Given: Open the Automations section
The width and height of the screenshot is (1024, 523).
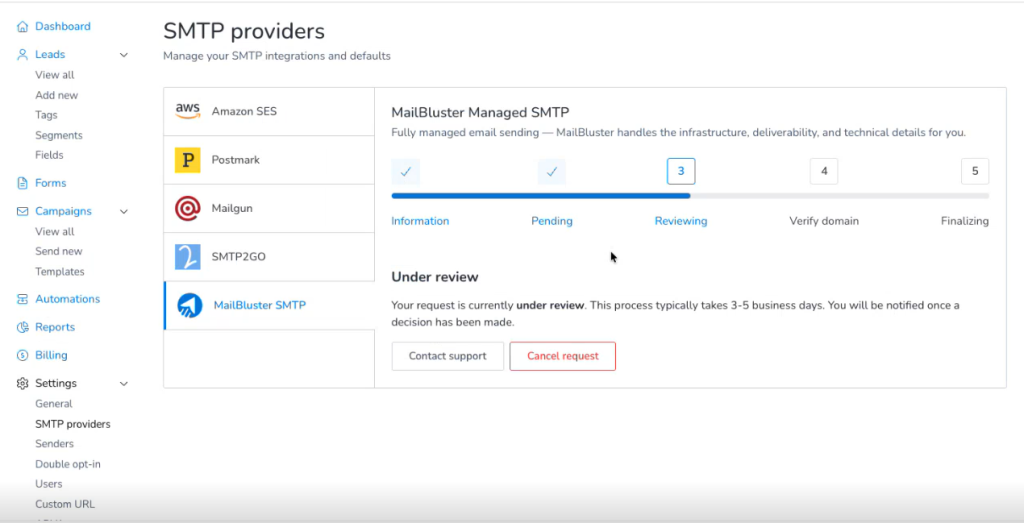Looking at the screenshot, I should 67,299.
